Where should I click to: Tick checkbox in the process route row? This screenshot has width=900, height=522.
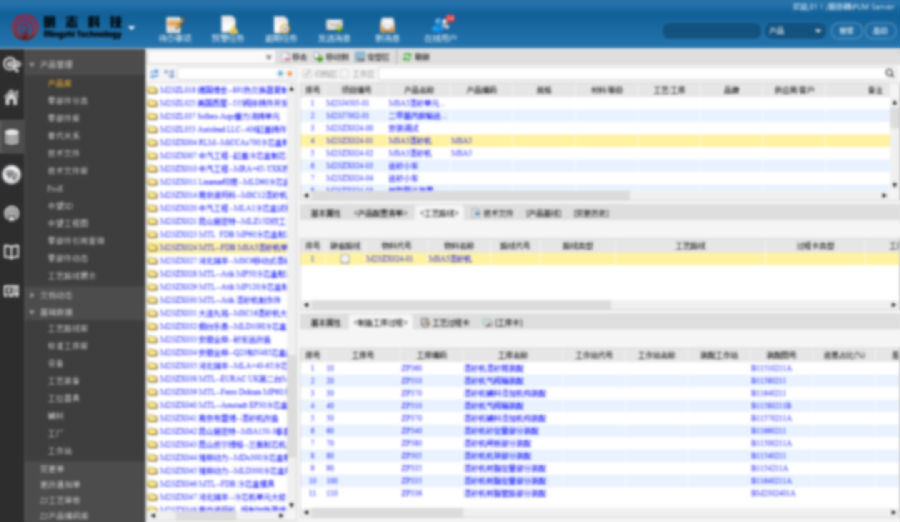pos(344,259)
